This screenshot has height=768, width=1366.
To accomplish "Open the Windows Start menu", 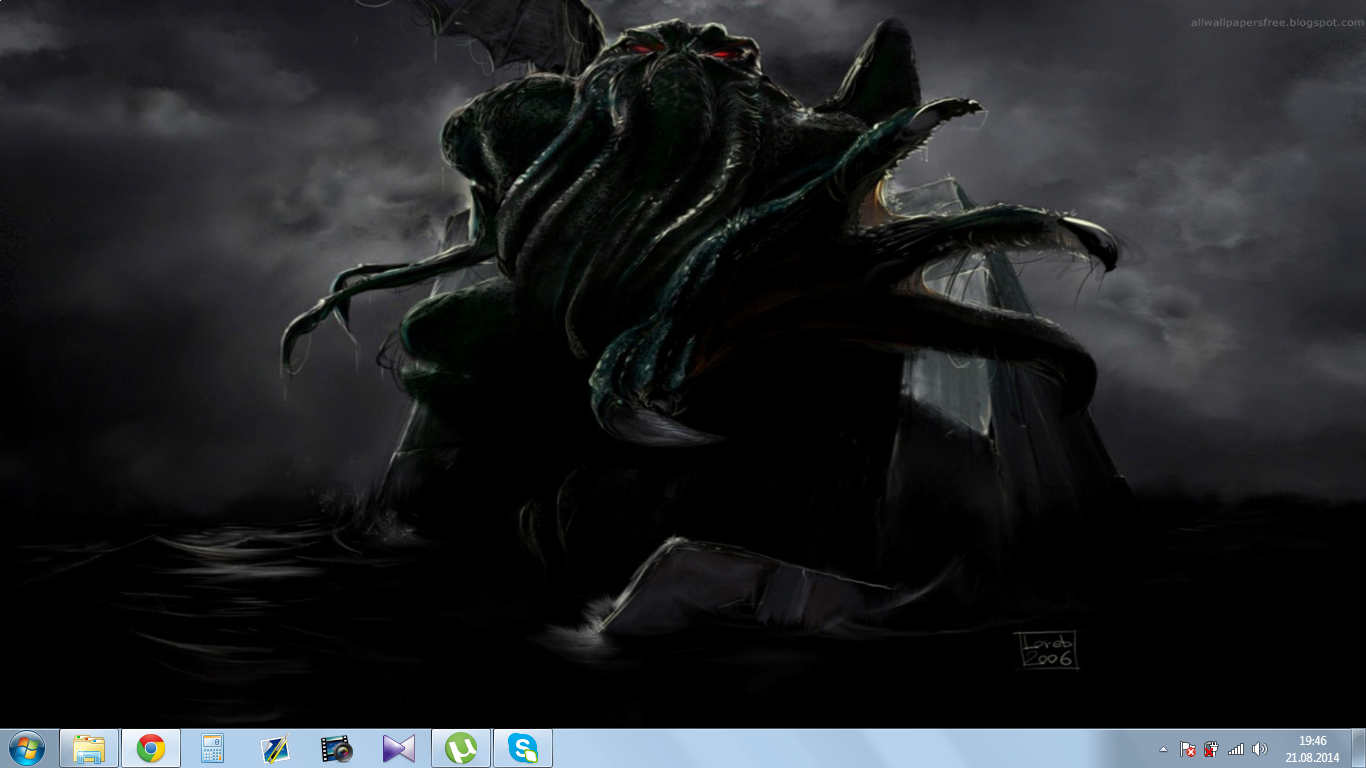I will 26,748.
